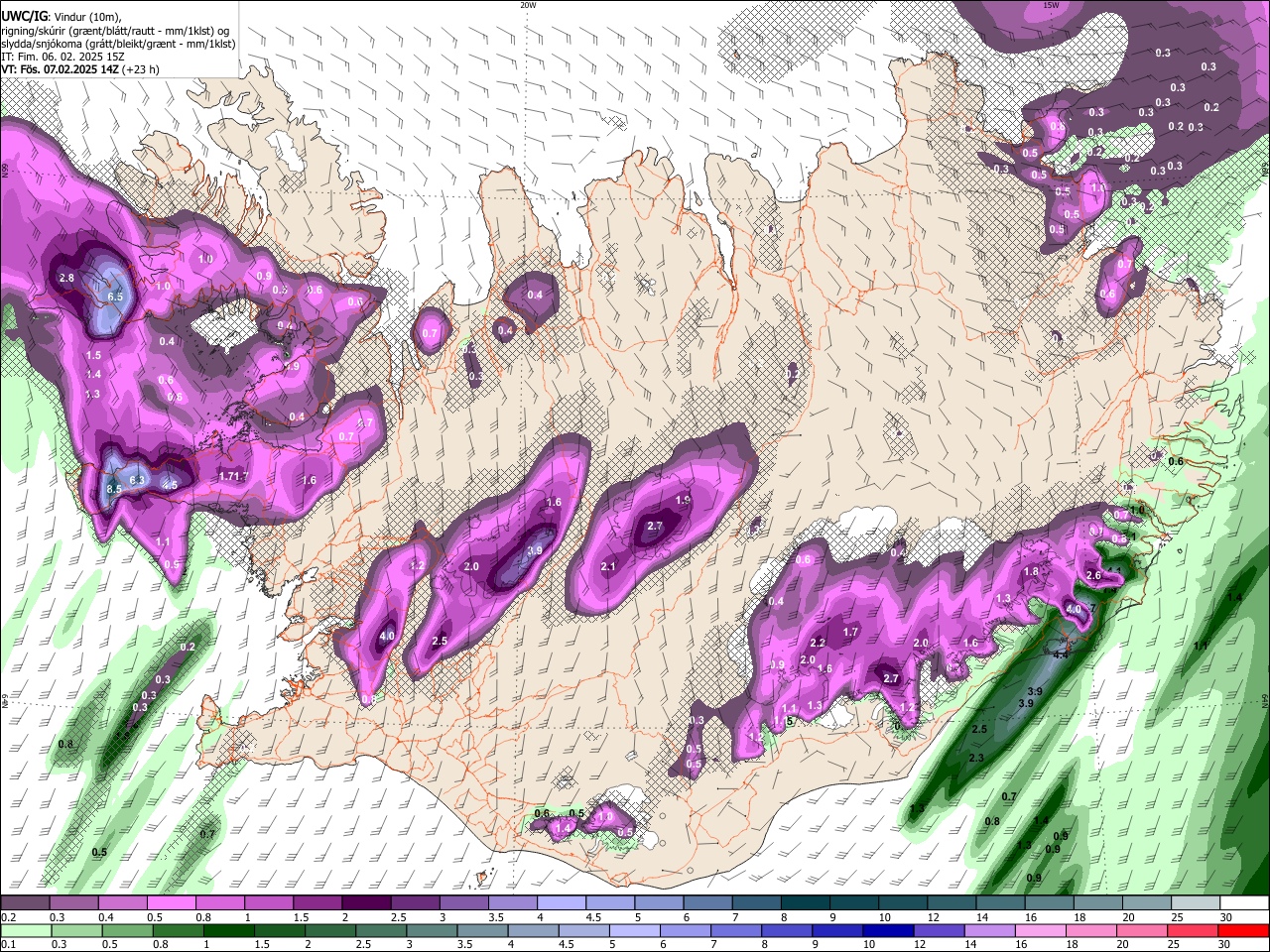Click the 8.5 precipitation value on the map

pyautogui.click(x=114, y=489)
